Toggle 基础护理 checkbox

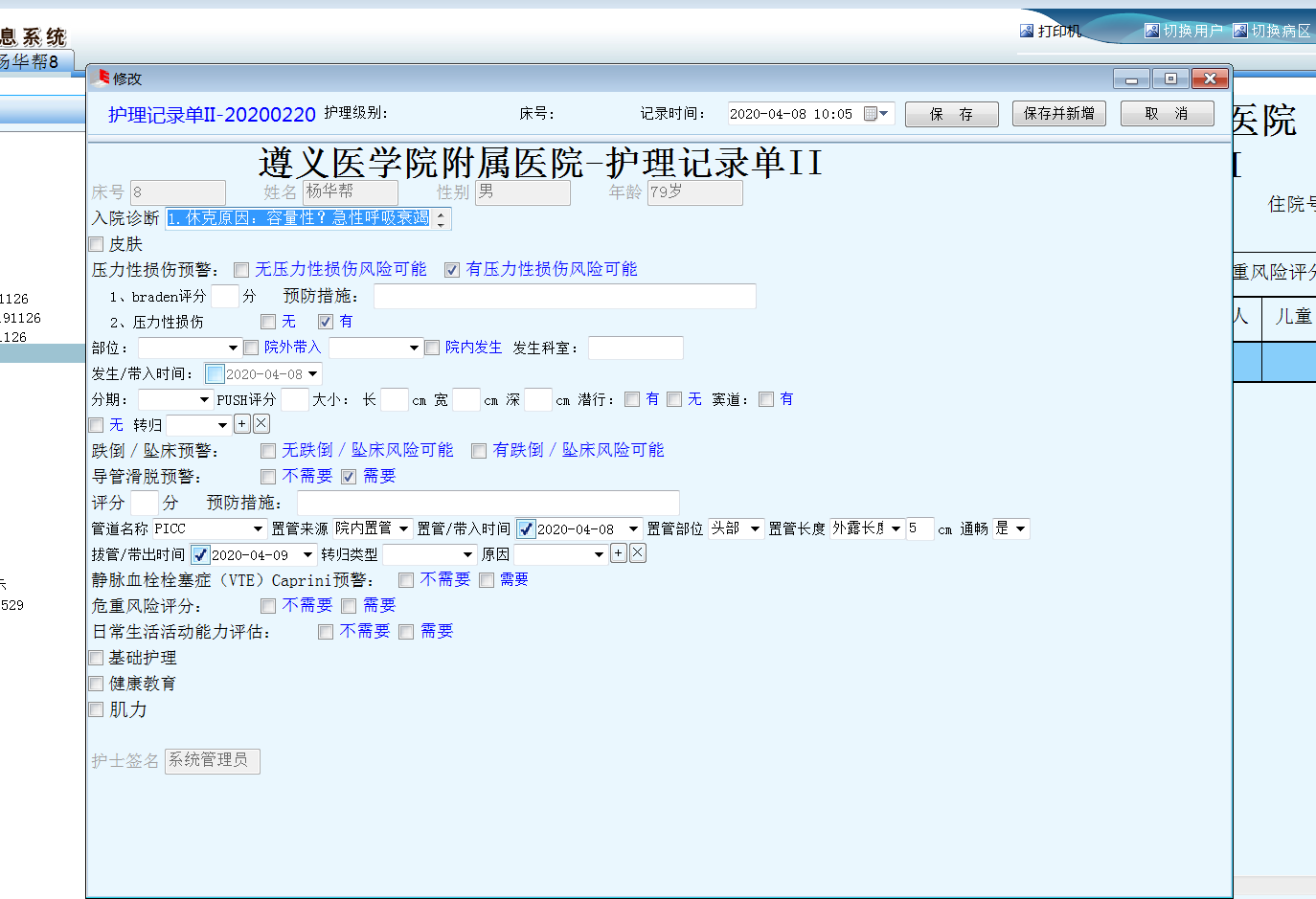[x=96, y=658]
